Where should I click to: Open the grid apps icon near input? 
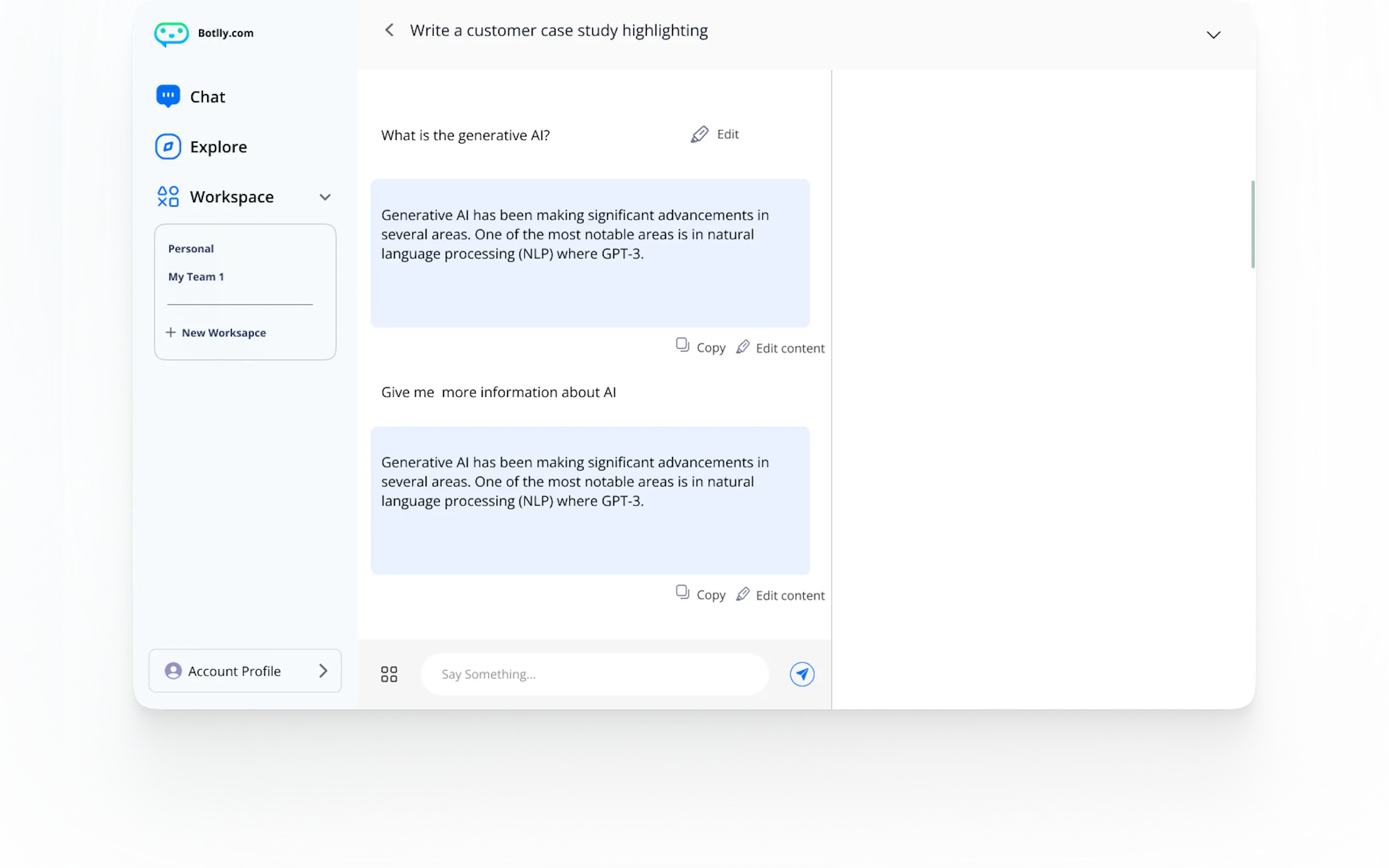[x=389, y=674]
